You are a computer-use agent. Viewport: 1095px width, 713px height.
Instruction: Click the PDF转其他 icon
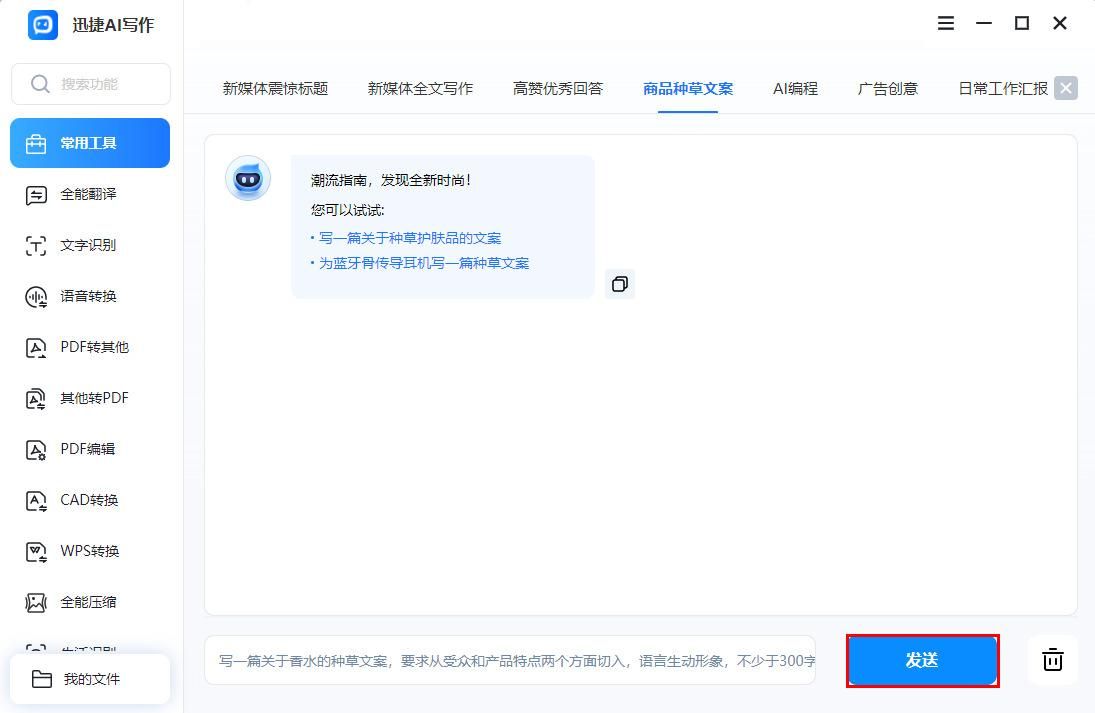[x=36, y=348]
